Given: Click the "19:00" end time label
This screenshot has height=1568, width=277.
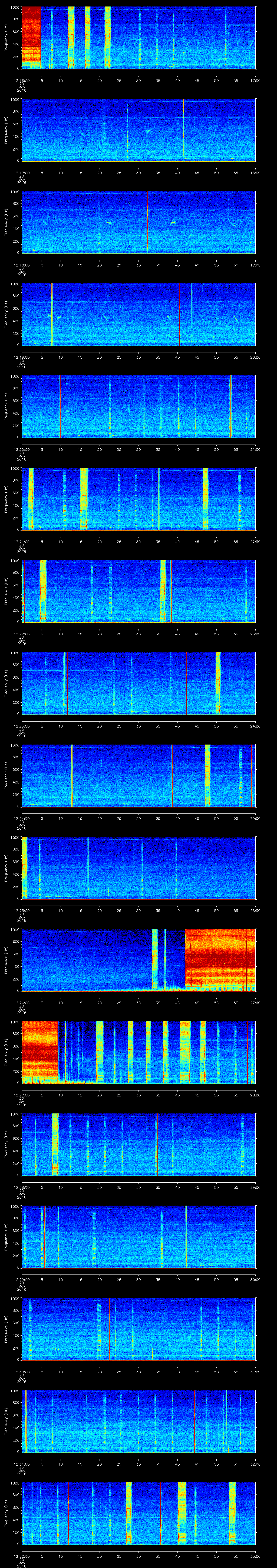Looking at the screenshot, I should [x=255, y=265].
